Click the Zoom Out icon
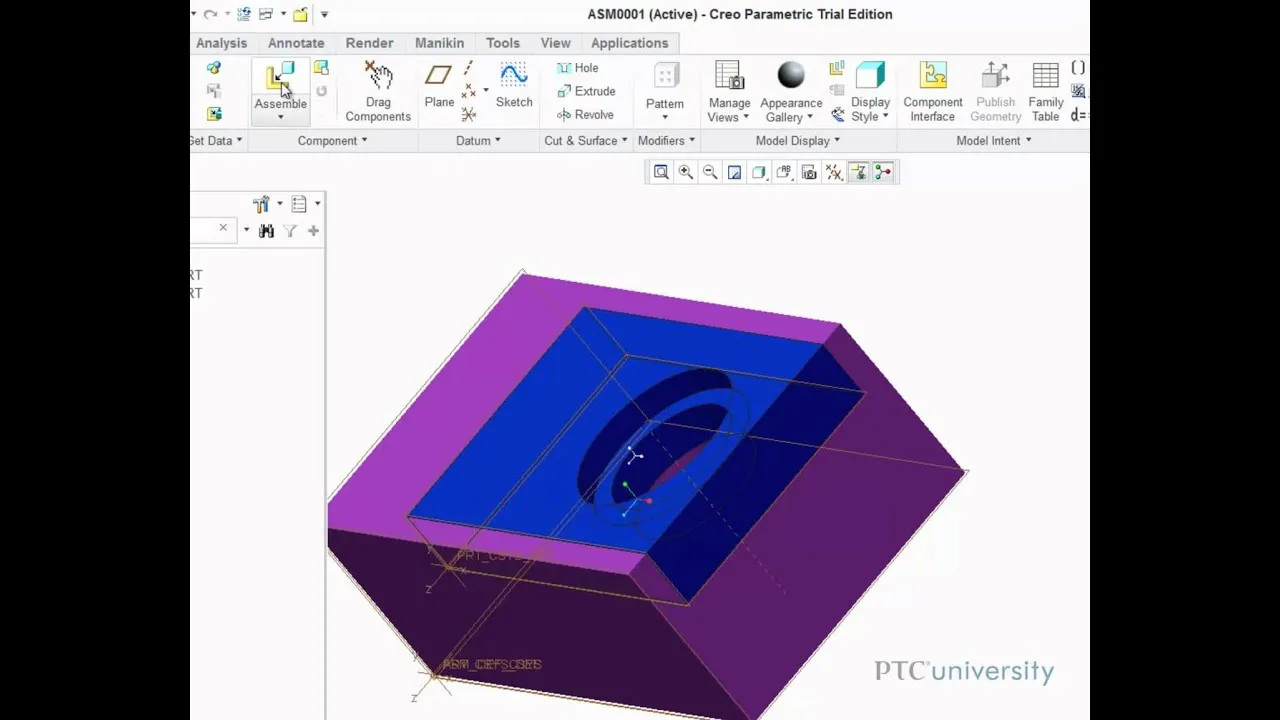Screen dimensions: 1280x720 710,172
